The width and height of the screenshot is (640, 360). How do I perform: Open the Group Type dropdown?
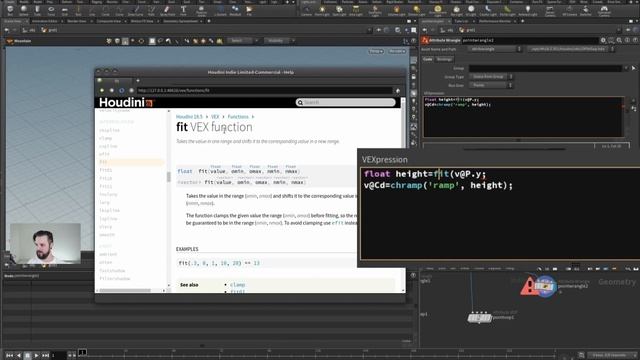[x=491, y=77]
